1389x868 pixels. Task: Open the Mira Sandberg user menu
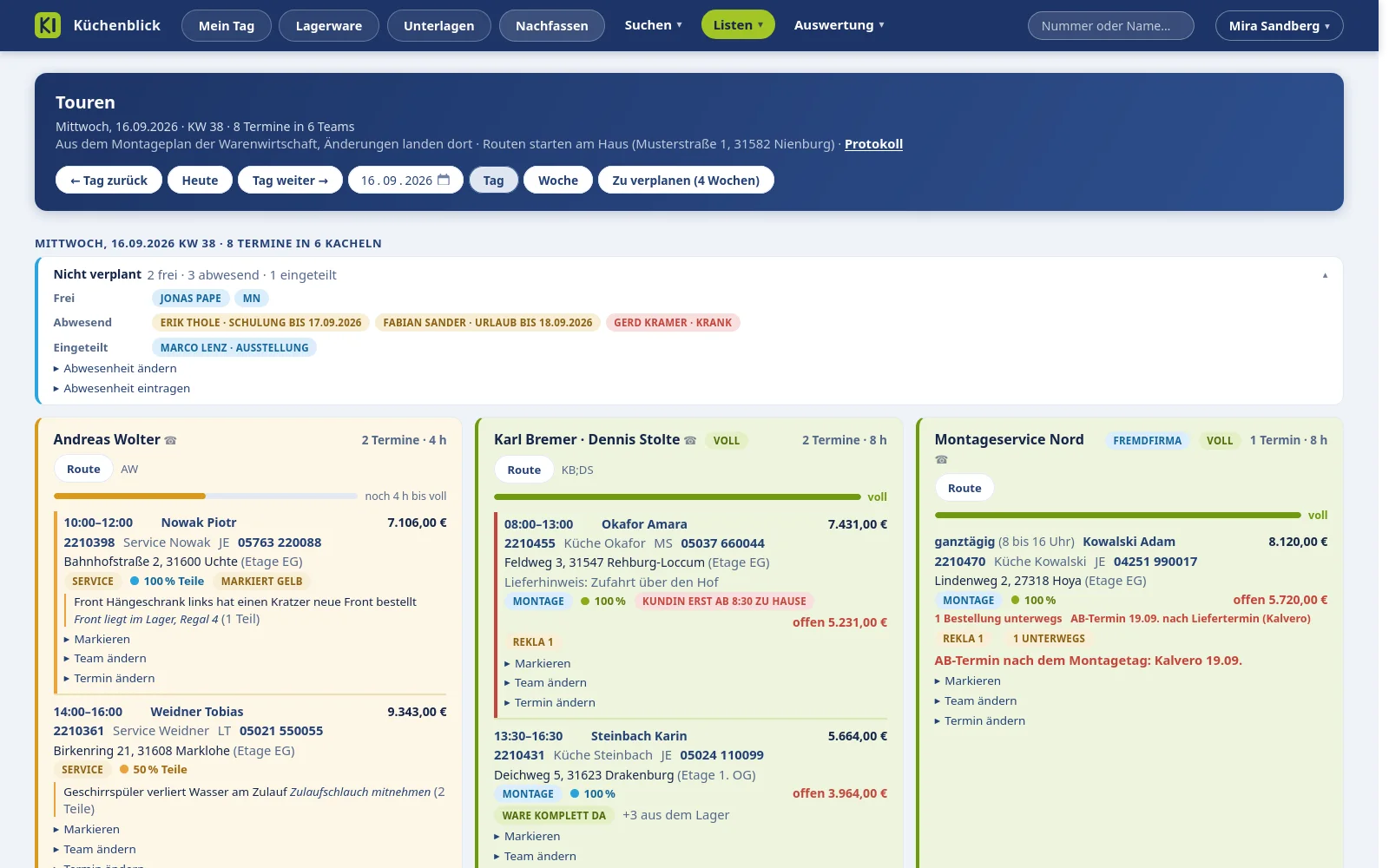pos(1280,25)
